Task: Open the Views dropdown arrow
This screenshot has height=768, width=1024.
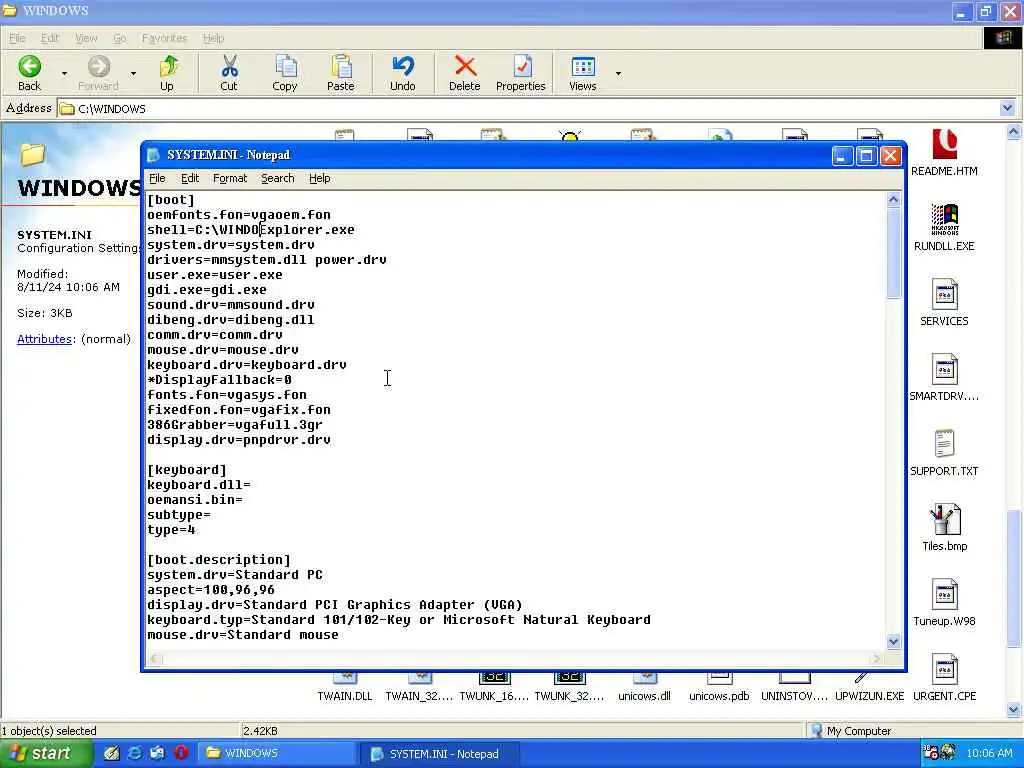Action: 618,73
